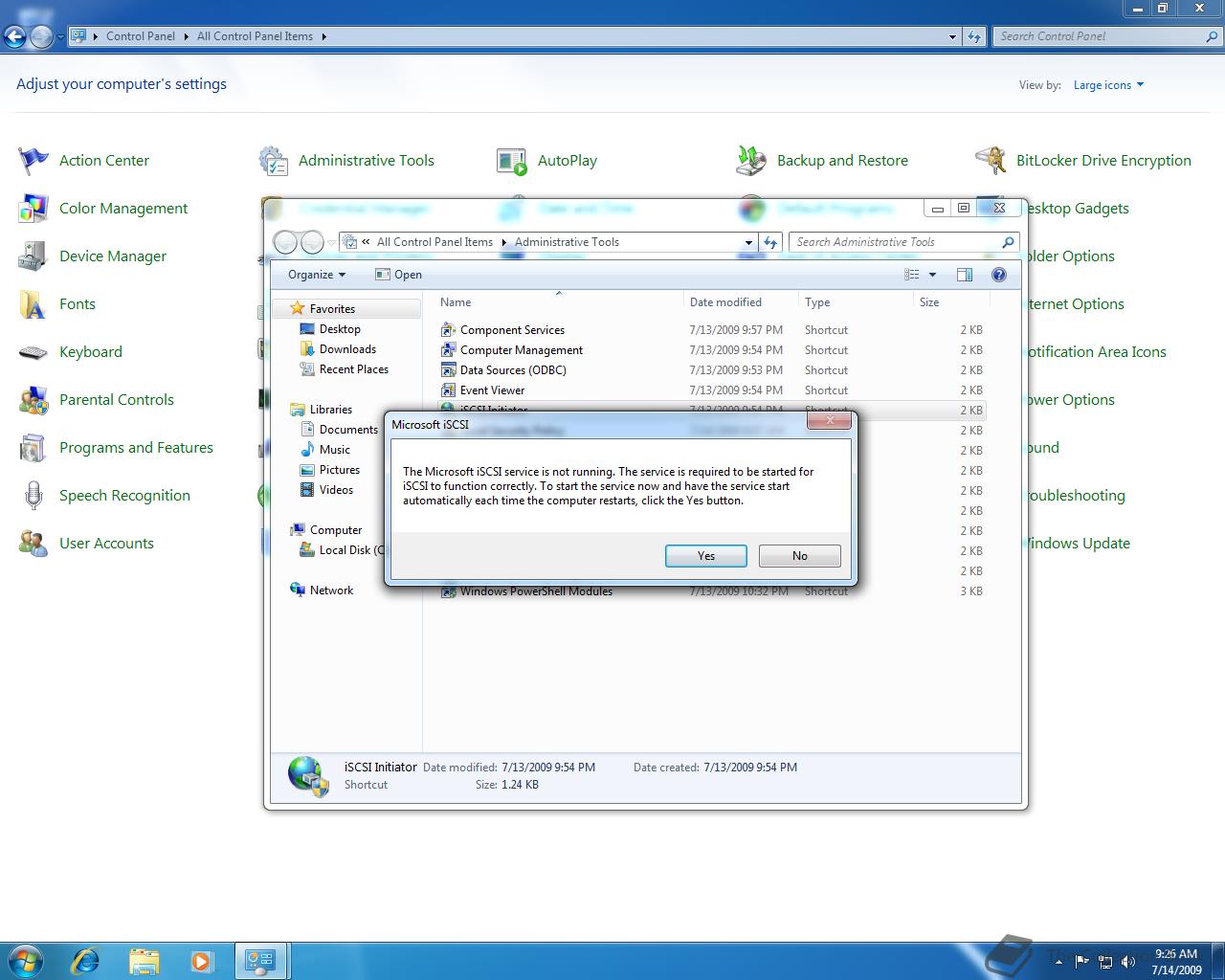Screen dimensions: 1225x980
Task: Expand Control Panel address bar history dropdown
Action: [952, 36]
